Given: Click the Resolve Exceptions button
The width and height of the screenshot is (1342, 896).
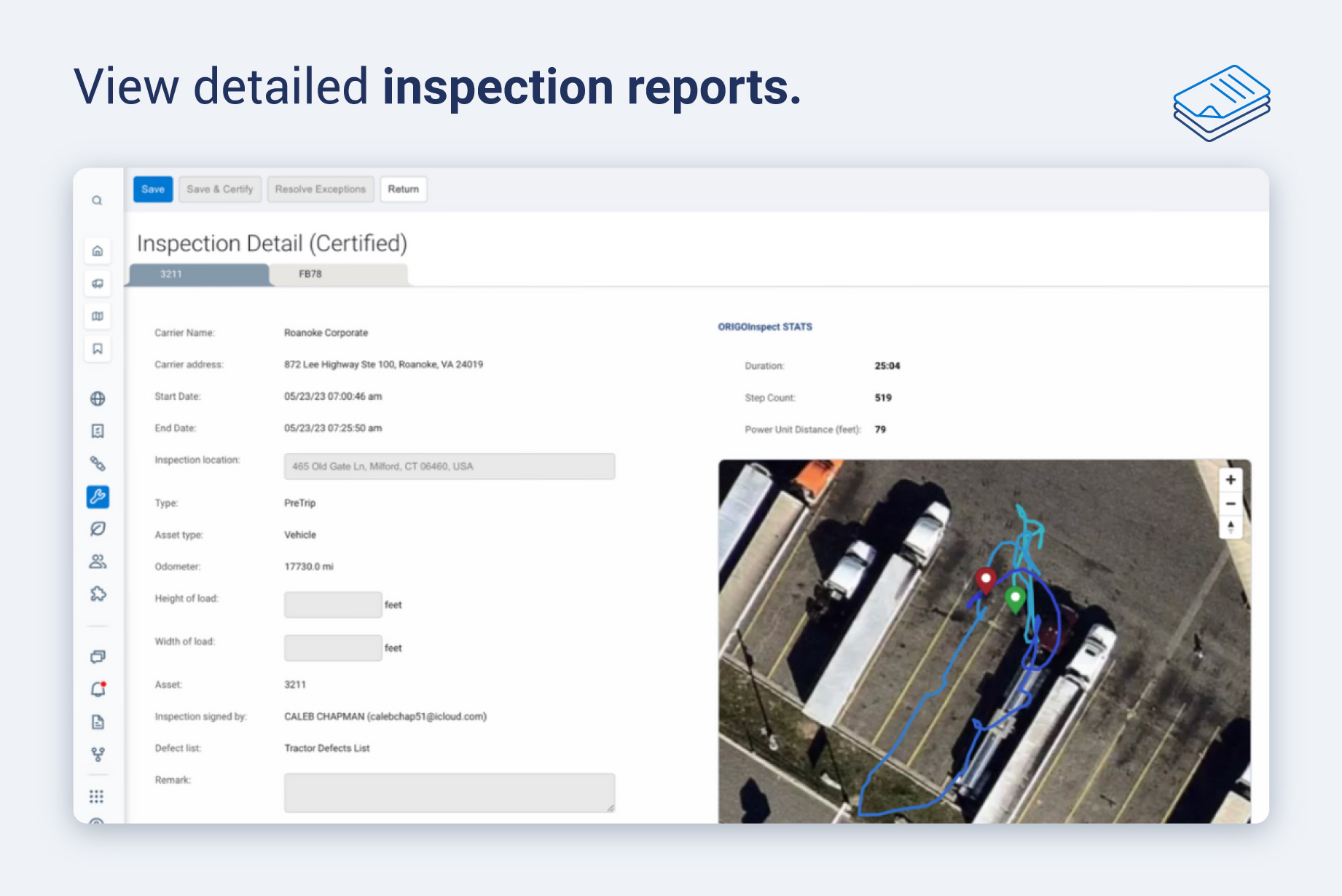Looking at the screenshot, I should 321,189.
